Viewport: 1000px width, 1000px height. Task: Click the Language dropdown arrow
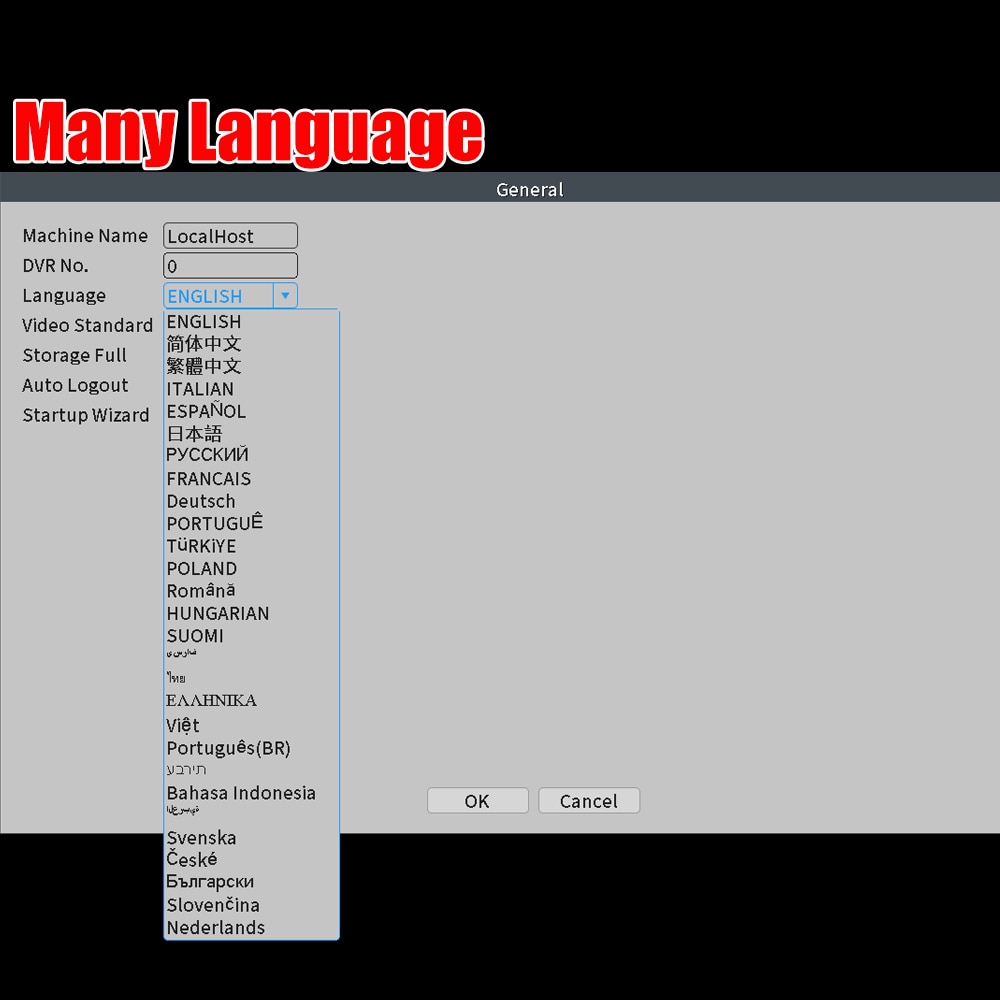tap(285, 295)
